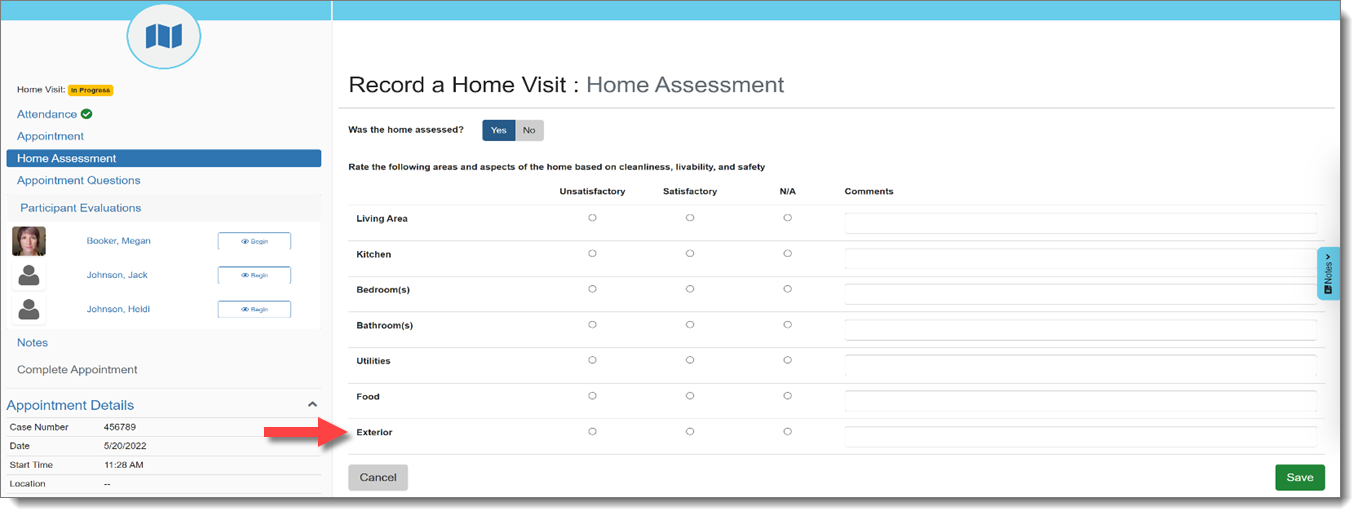
Task: Open the Notes side tab
Action: click(x=1328, y=273)
